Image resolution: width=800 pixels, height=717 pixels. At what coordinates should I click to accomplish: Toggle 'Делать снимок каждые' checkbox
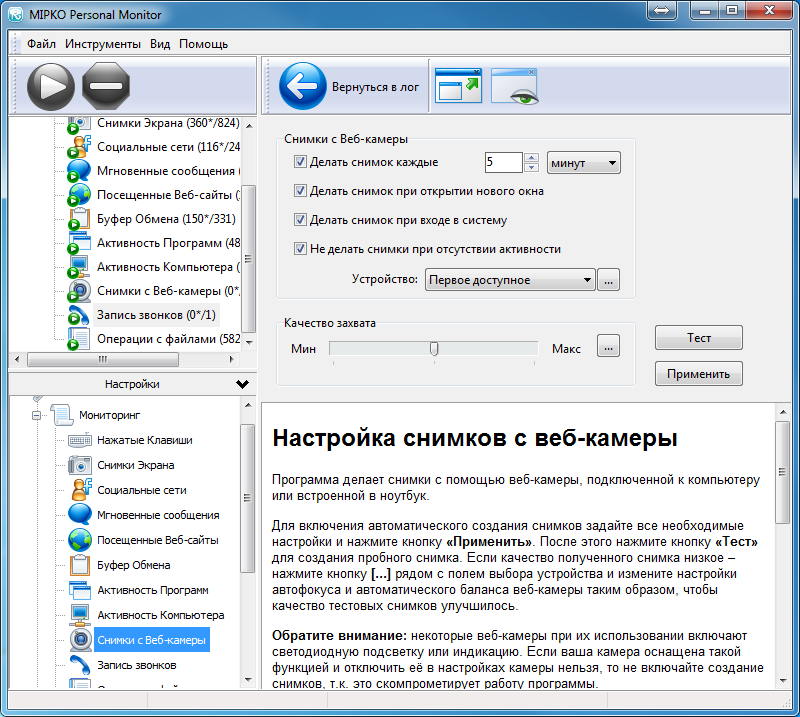[x=300, y=162]
